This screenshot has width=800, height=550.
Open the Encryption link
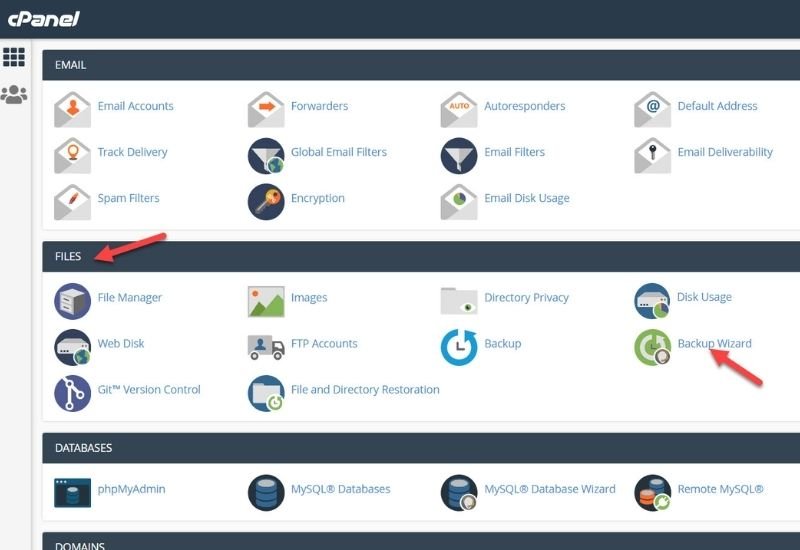[x=317, y=198]
